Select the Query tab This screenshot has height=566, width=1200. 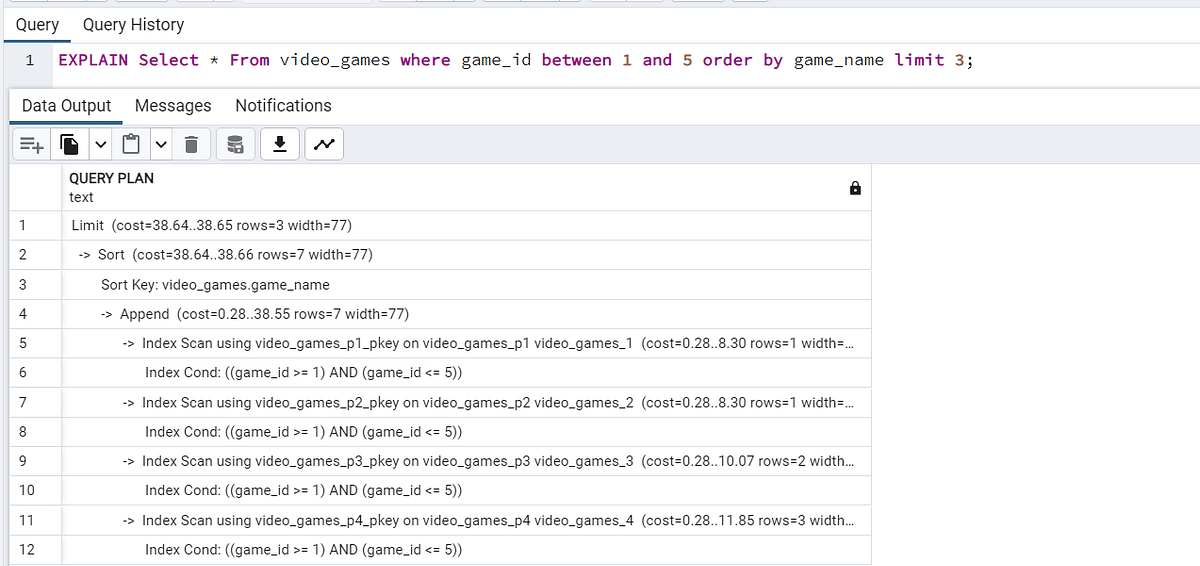pyautogui.click(x=37, y=24)
